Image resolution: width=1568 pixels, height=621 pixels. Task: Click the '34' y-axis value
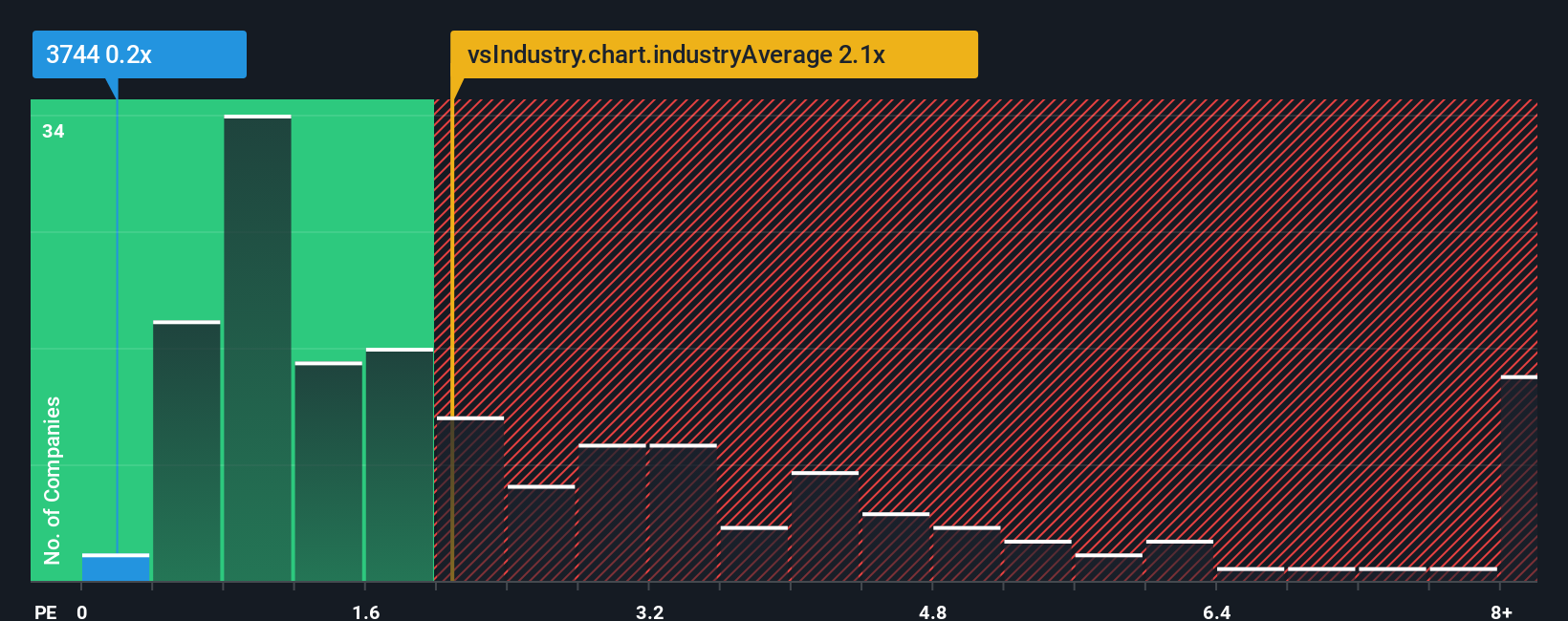coord(54,132)
